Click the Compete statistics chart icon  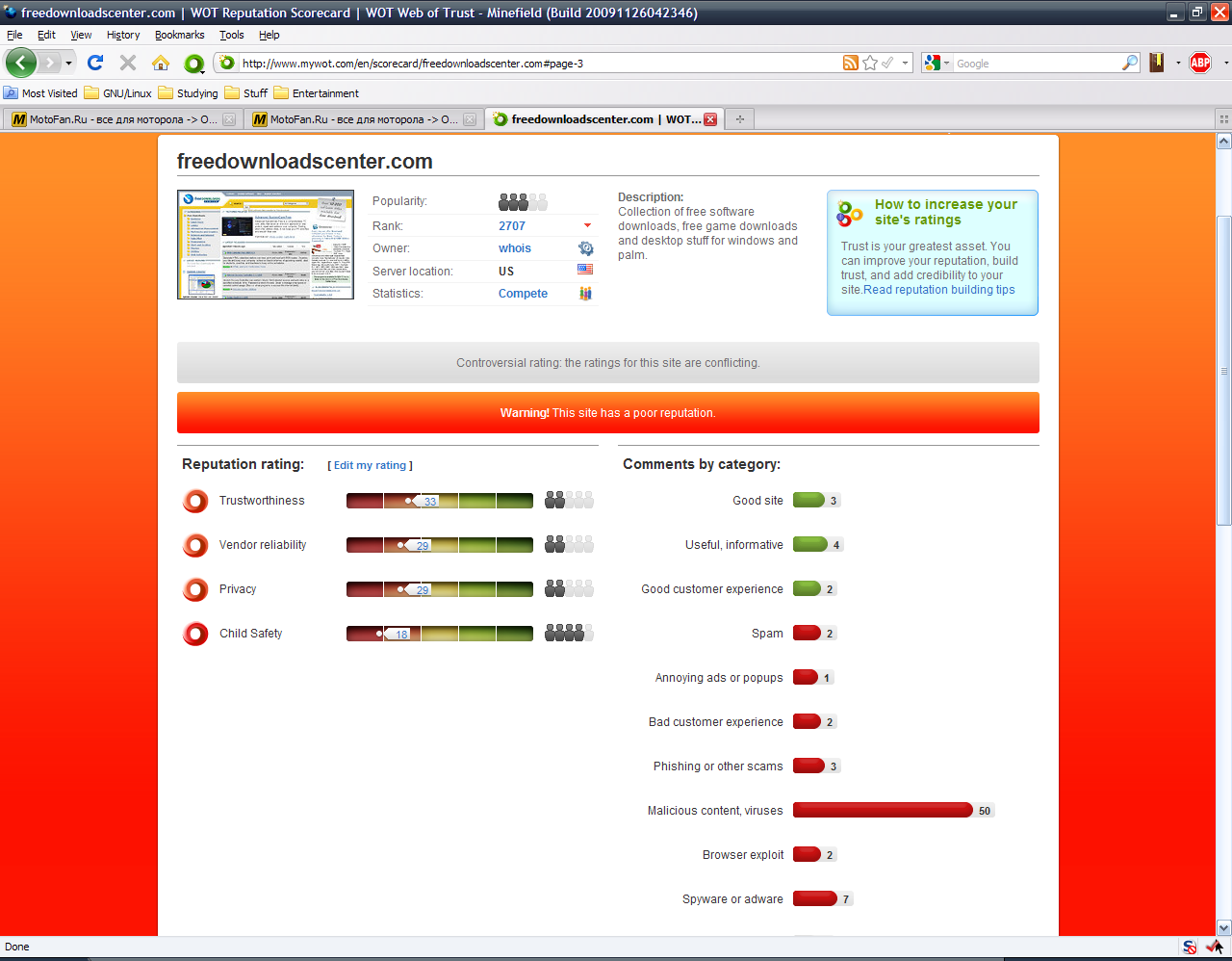click(x=585, y=294)
